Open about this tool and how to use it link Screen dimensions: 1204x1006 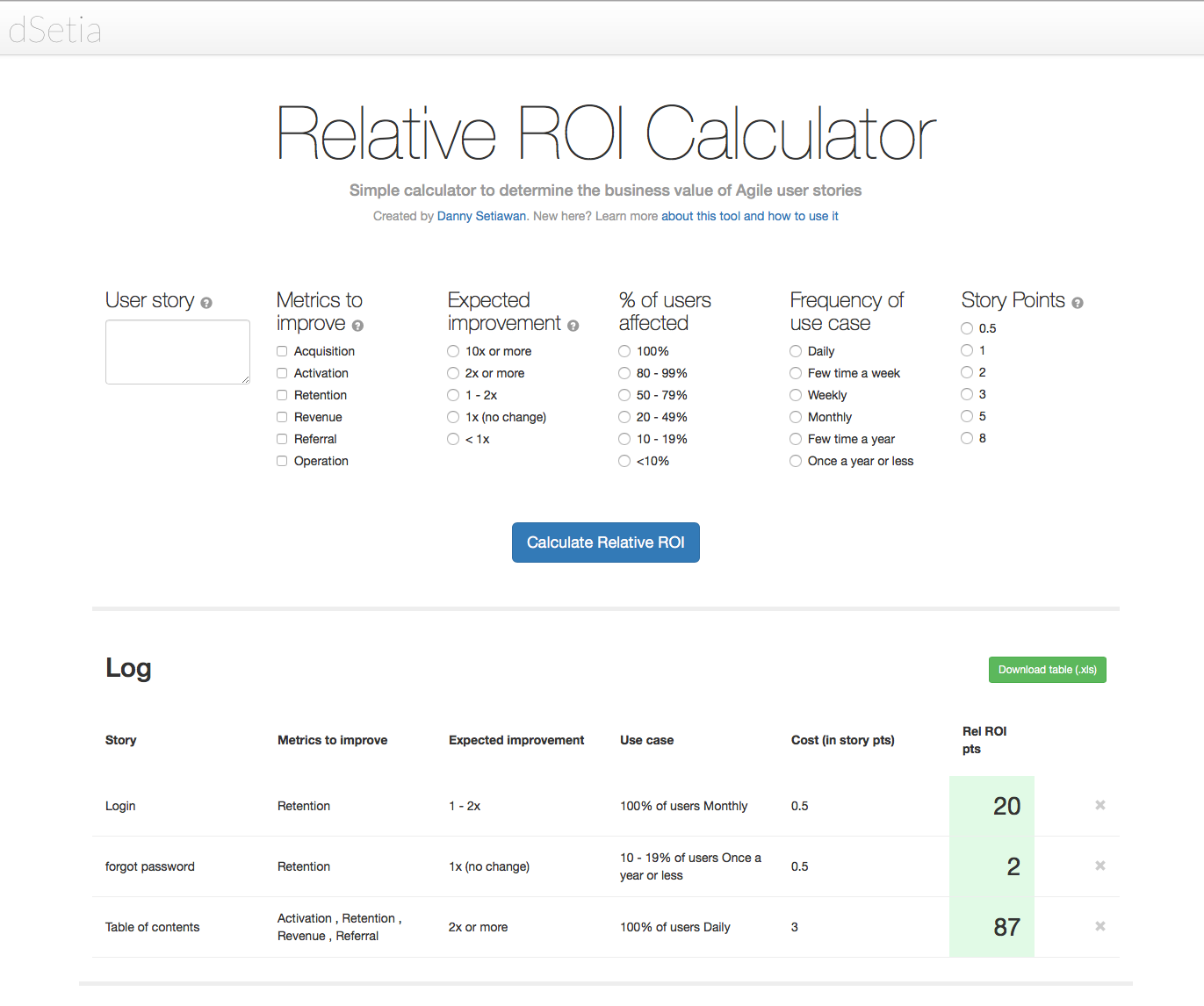coord(750,216)
